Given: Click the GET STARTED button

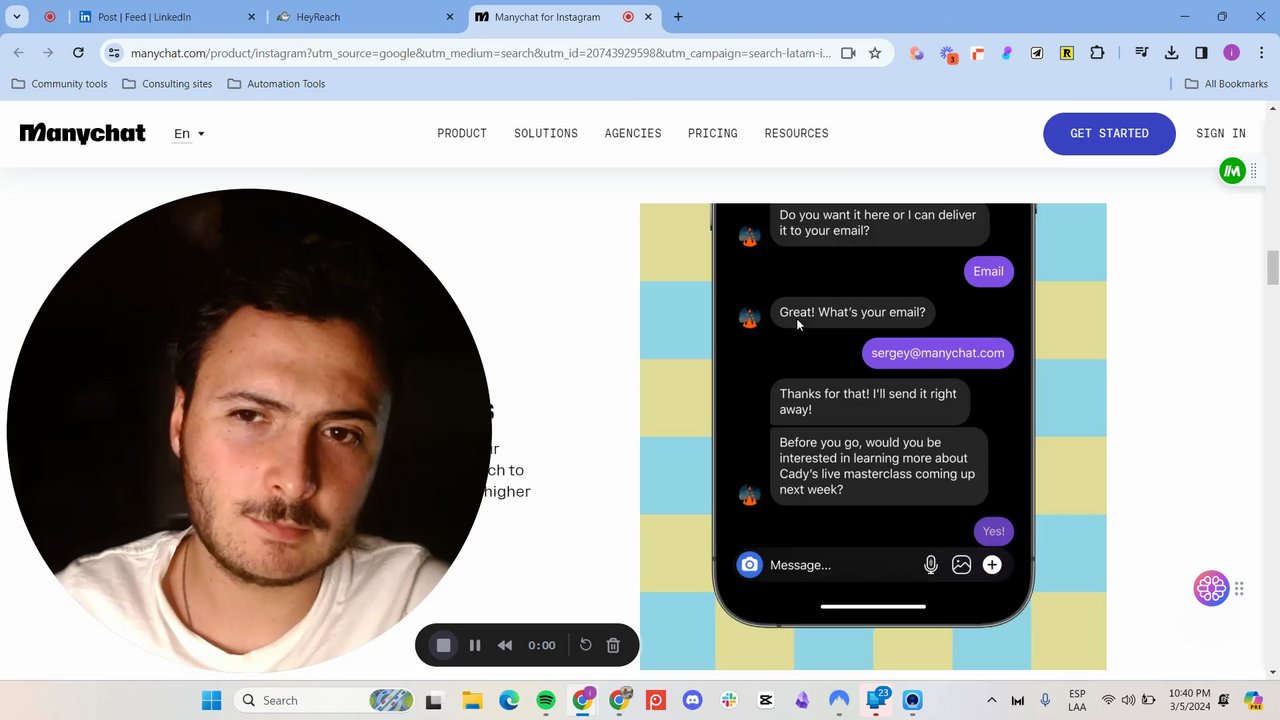Looking at the screenshot, I should point(1109,133).
